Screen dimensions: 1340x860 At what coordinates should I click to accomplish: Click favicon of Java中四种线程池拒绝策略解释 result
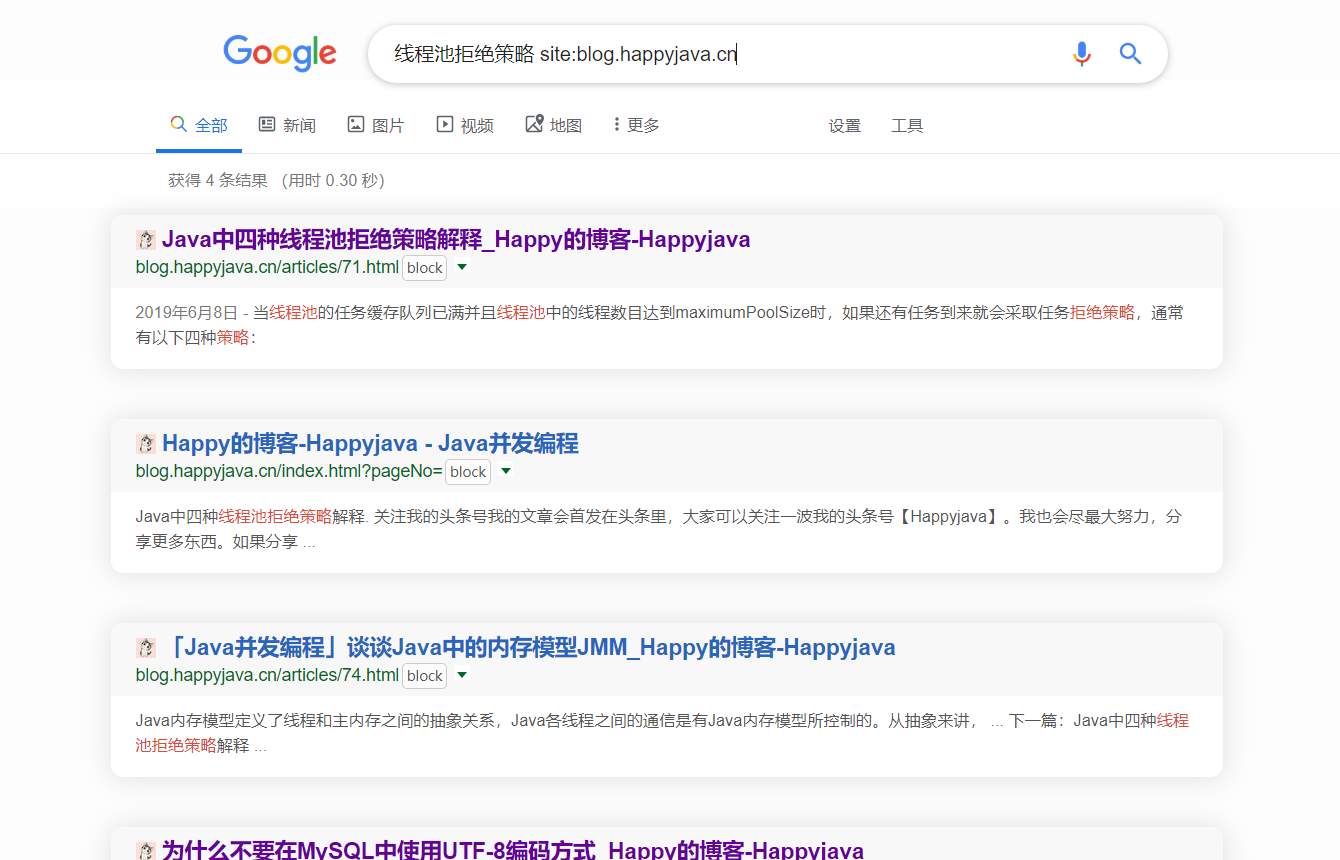pyautogui.click(x=146, y=240)
